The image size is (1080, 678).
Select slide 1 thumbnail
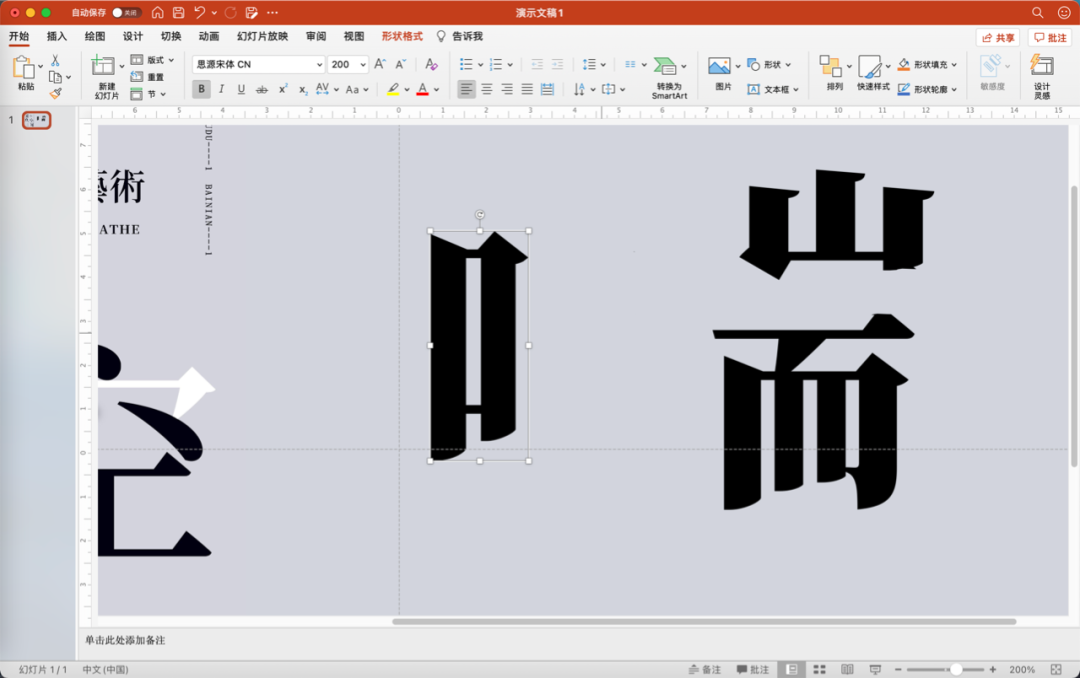point(37,121)
